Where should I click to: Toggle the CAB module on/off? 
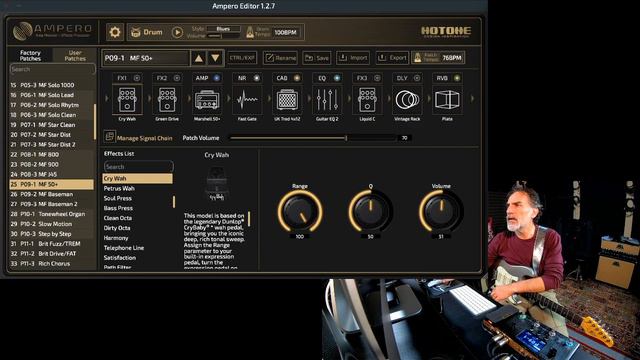(x=297, y=78)
